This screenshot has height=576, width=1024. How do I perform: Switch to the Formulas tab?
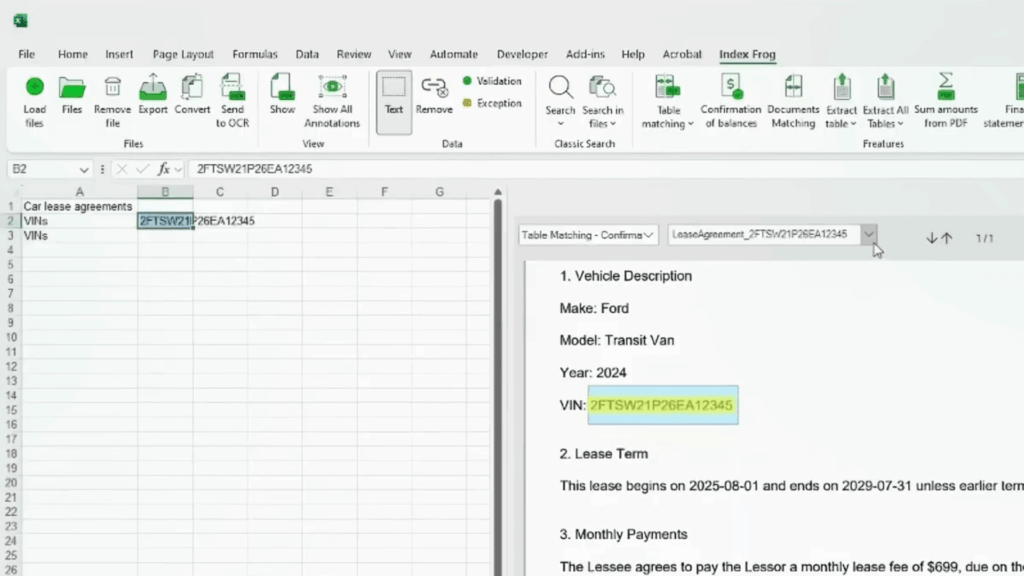coord(255,54)
